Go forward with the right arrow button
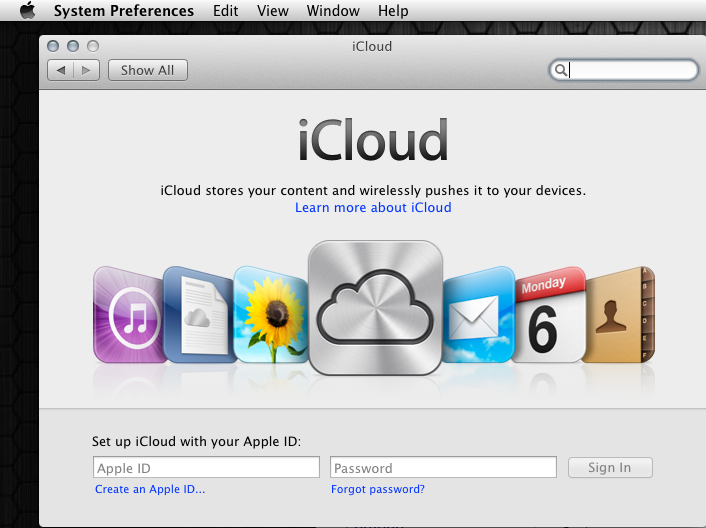The width and height of the screenshot is (706, 528). tap(86, 70)
